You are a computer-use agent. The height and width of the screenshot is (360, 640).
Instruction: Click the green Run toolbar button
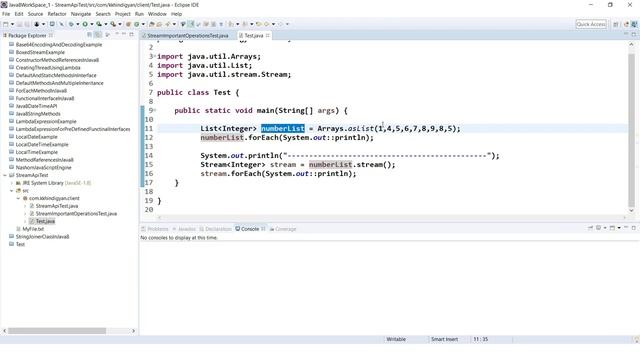point(85,24)
